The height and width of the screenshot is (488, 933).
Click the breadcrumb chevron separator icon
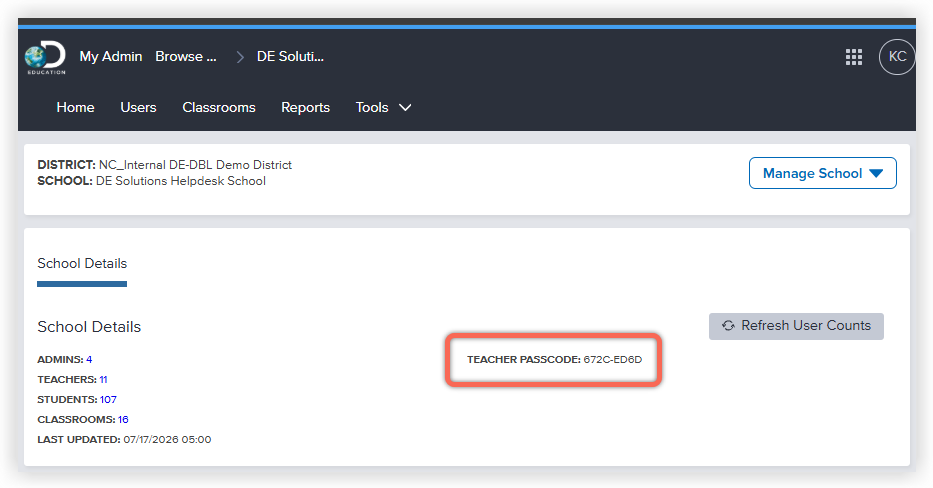tap(240, 57)
